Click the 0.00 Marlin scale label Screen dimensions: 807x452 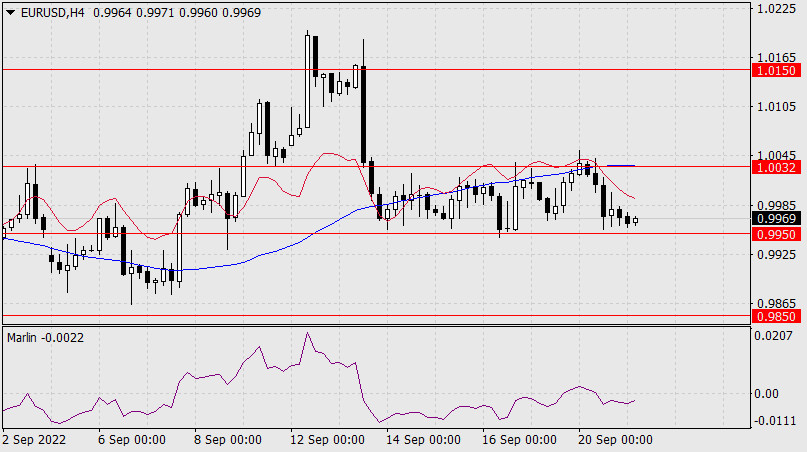coord(770,393)
